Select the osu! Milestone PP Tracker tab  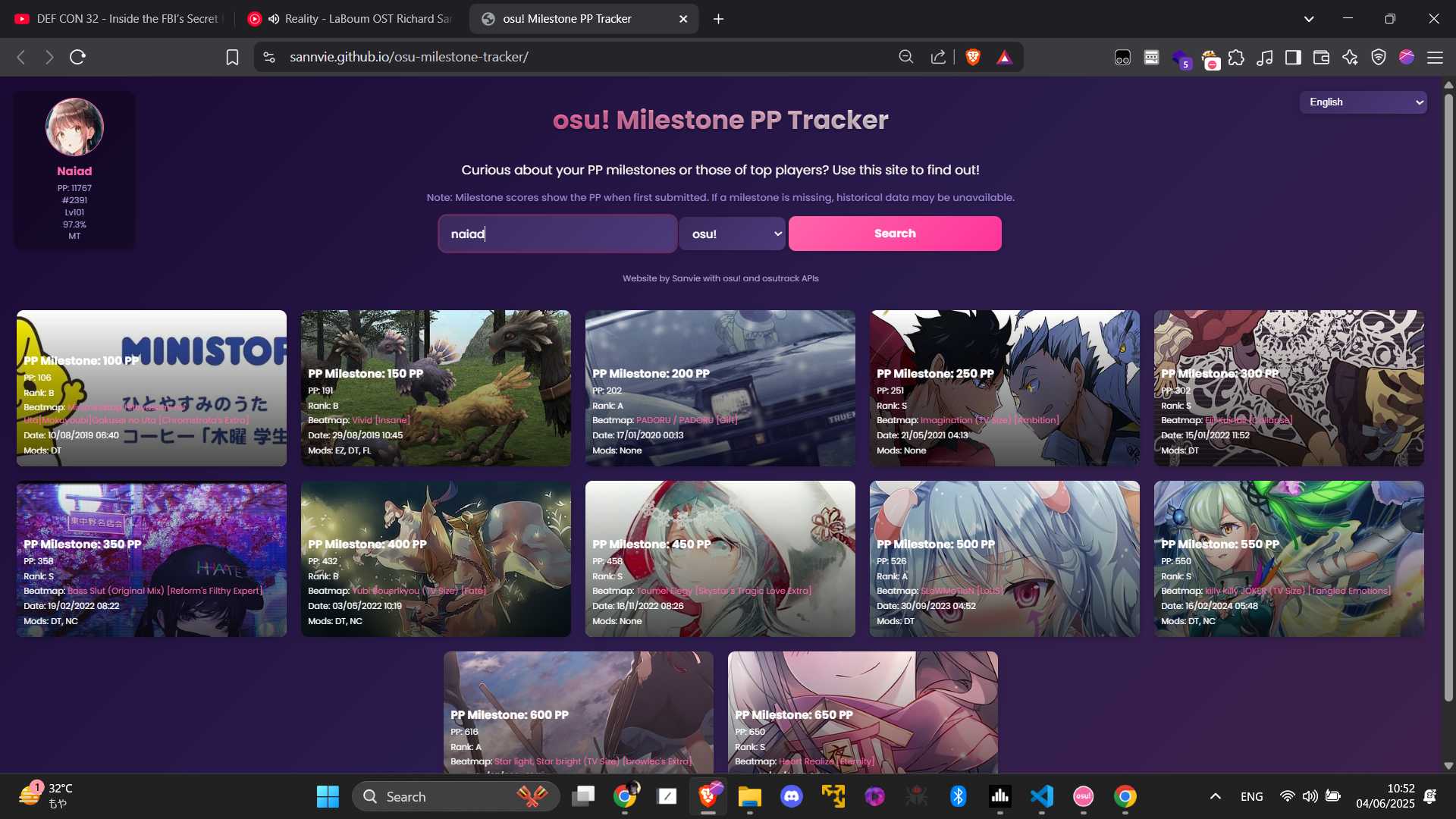click(584, 19)
